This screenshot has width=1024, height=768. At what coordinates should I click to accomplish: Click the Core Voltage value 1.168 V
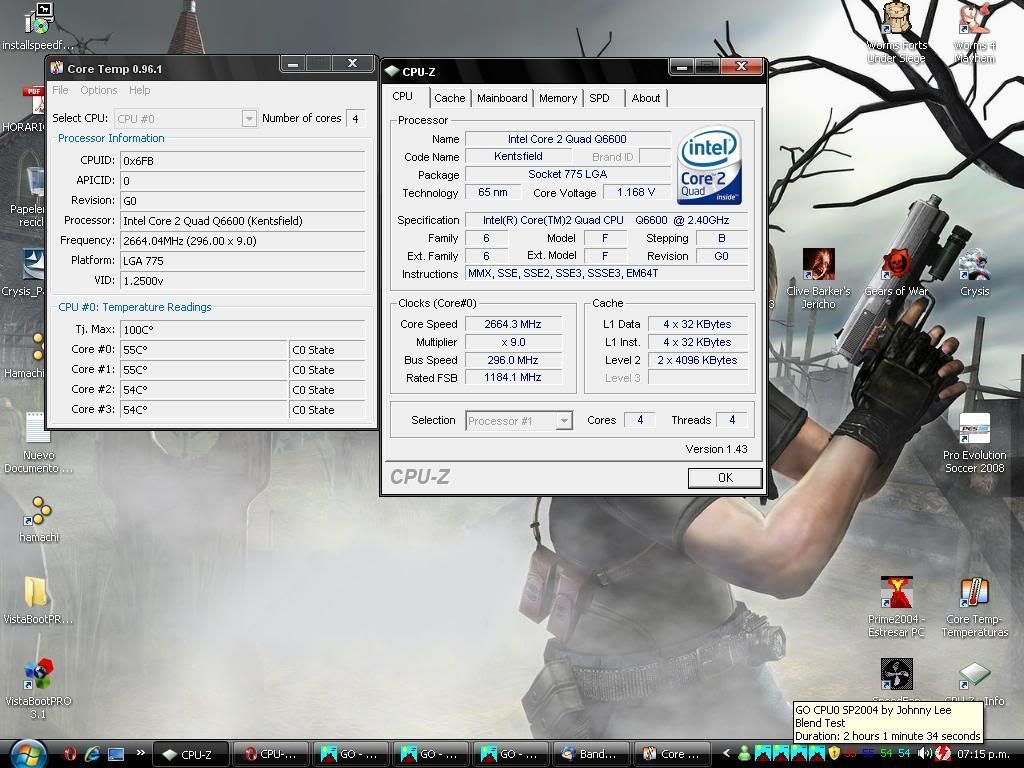(635, 193)
